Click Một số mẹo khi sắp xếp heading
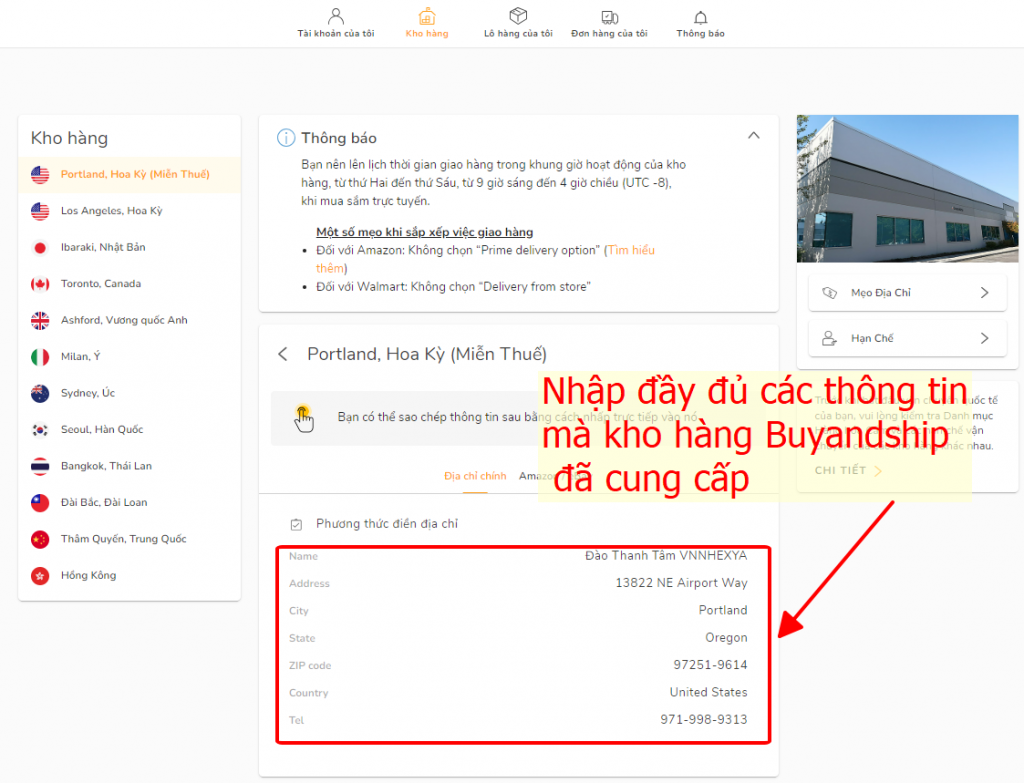The height and width of the screenshot is (783, 1024). coord(424,232)
